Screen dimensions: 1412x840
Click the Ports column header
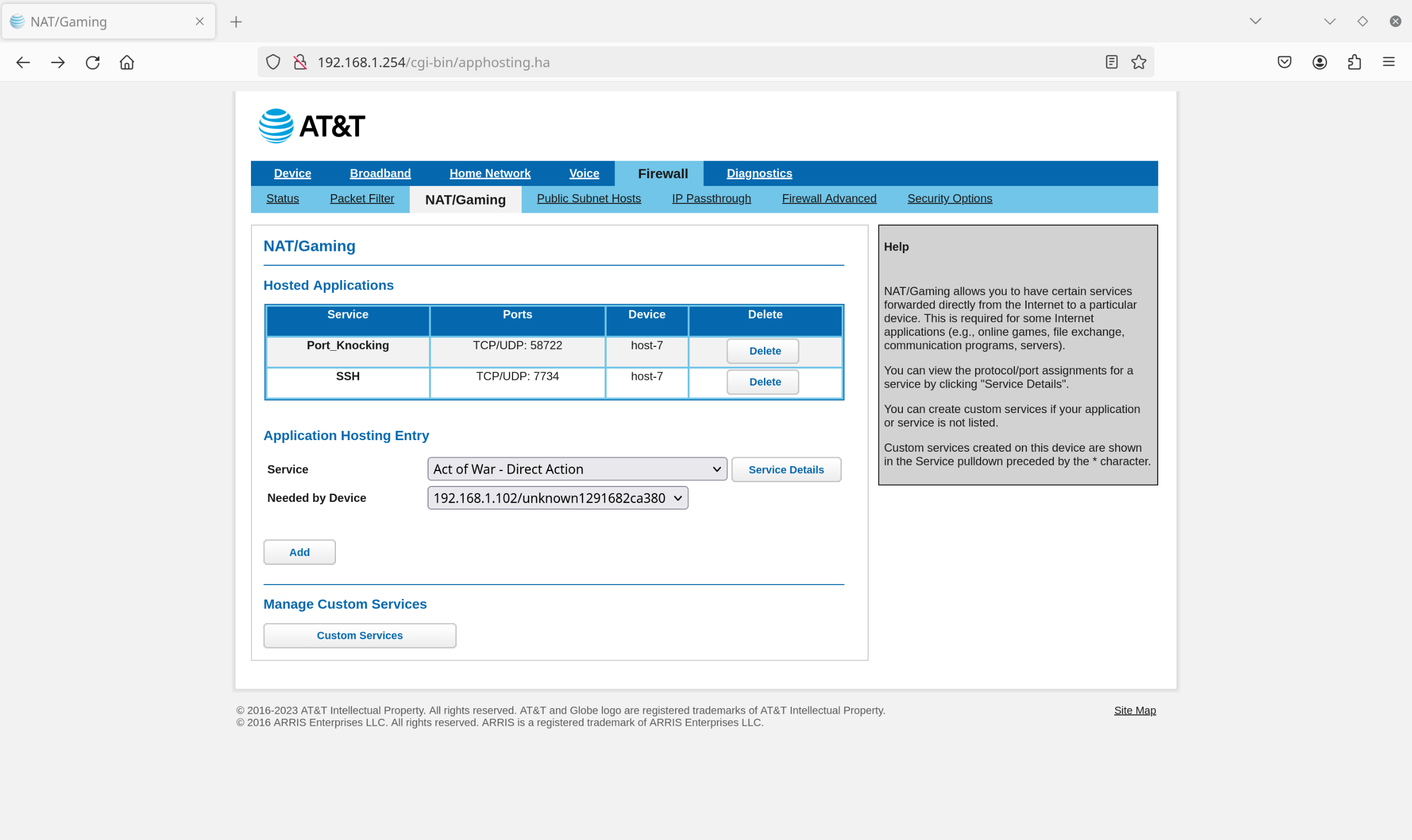pos(517,321)
